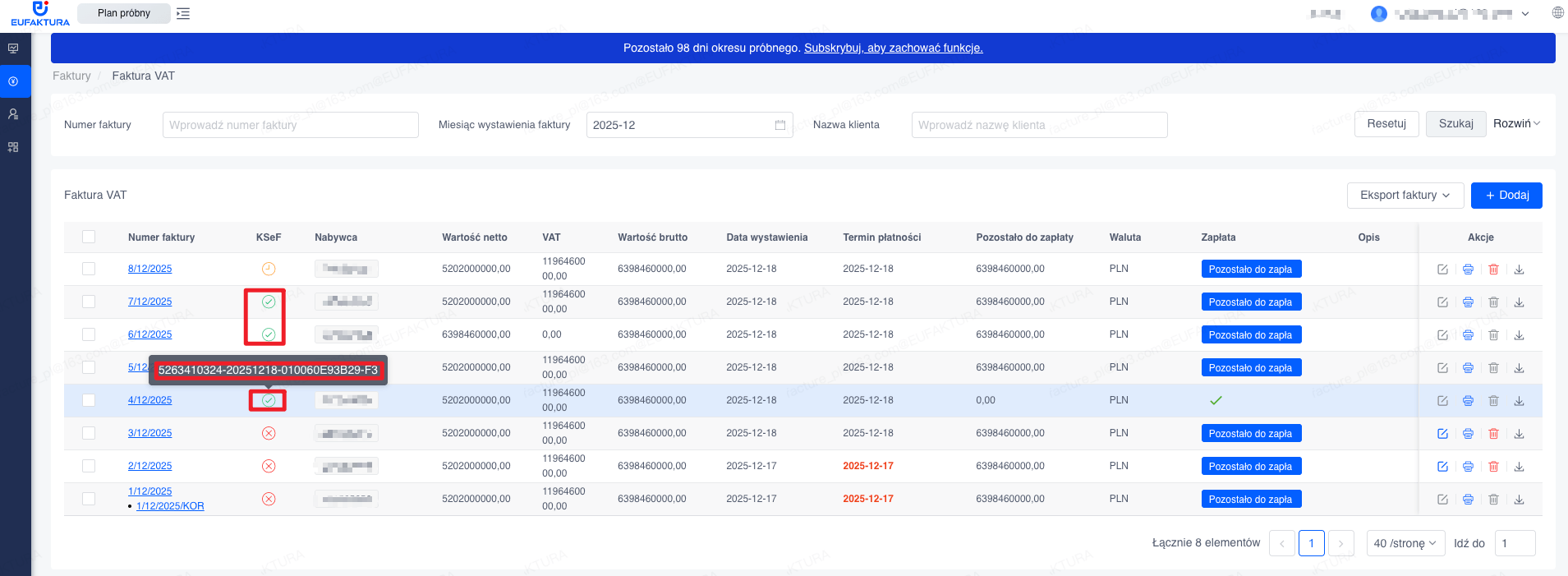Click the Resetuj button

1386,124
